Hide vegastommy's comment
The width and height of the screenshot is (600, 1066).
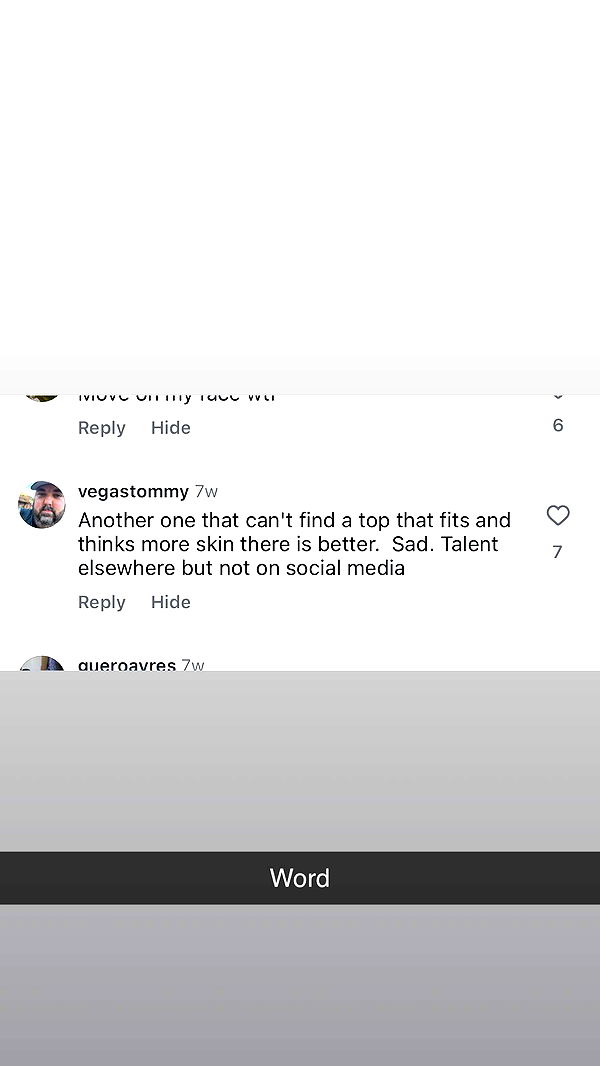(x=171, y=602)
